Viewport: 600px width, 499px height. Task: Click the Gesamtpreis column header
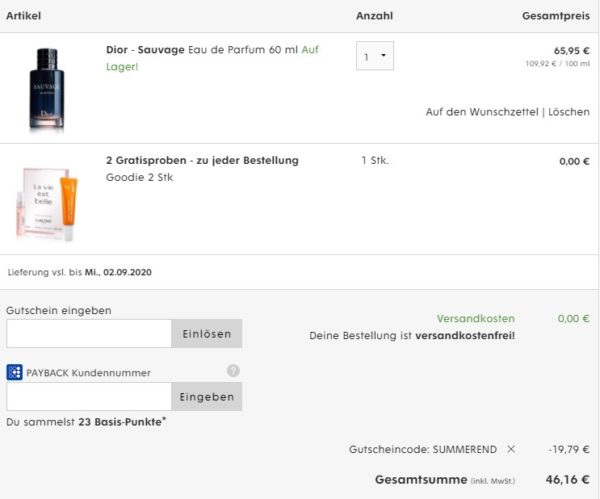555,16
